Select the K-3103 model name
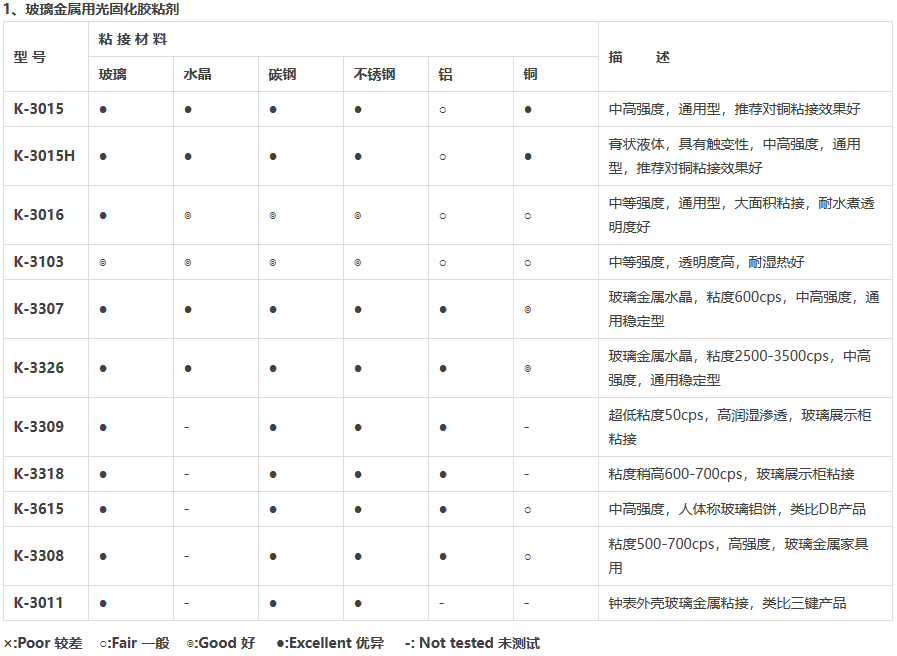 pyautogui.click(x=39, y=262)
